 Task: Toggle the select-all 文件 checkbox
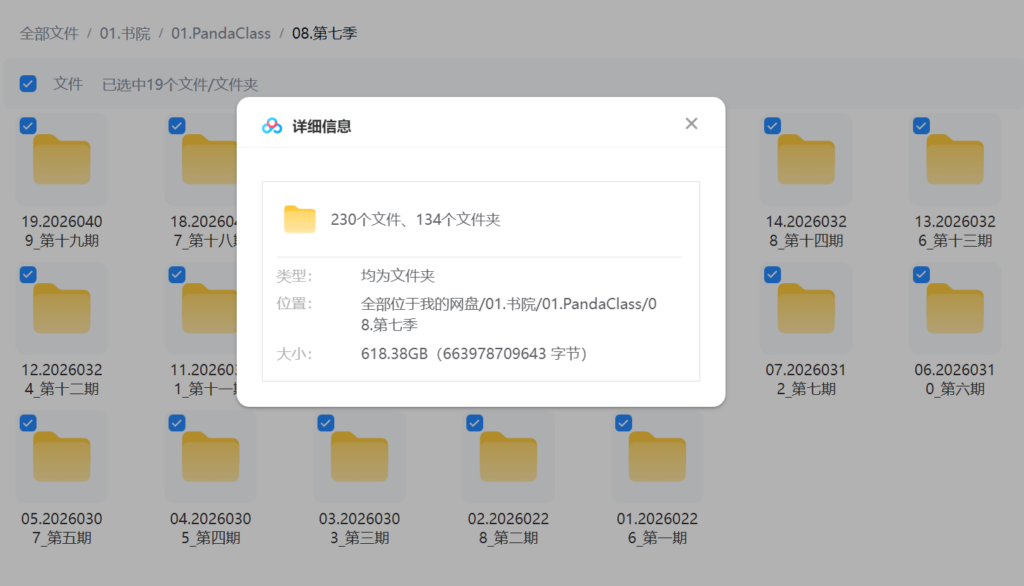pos(28,84)
